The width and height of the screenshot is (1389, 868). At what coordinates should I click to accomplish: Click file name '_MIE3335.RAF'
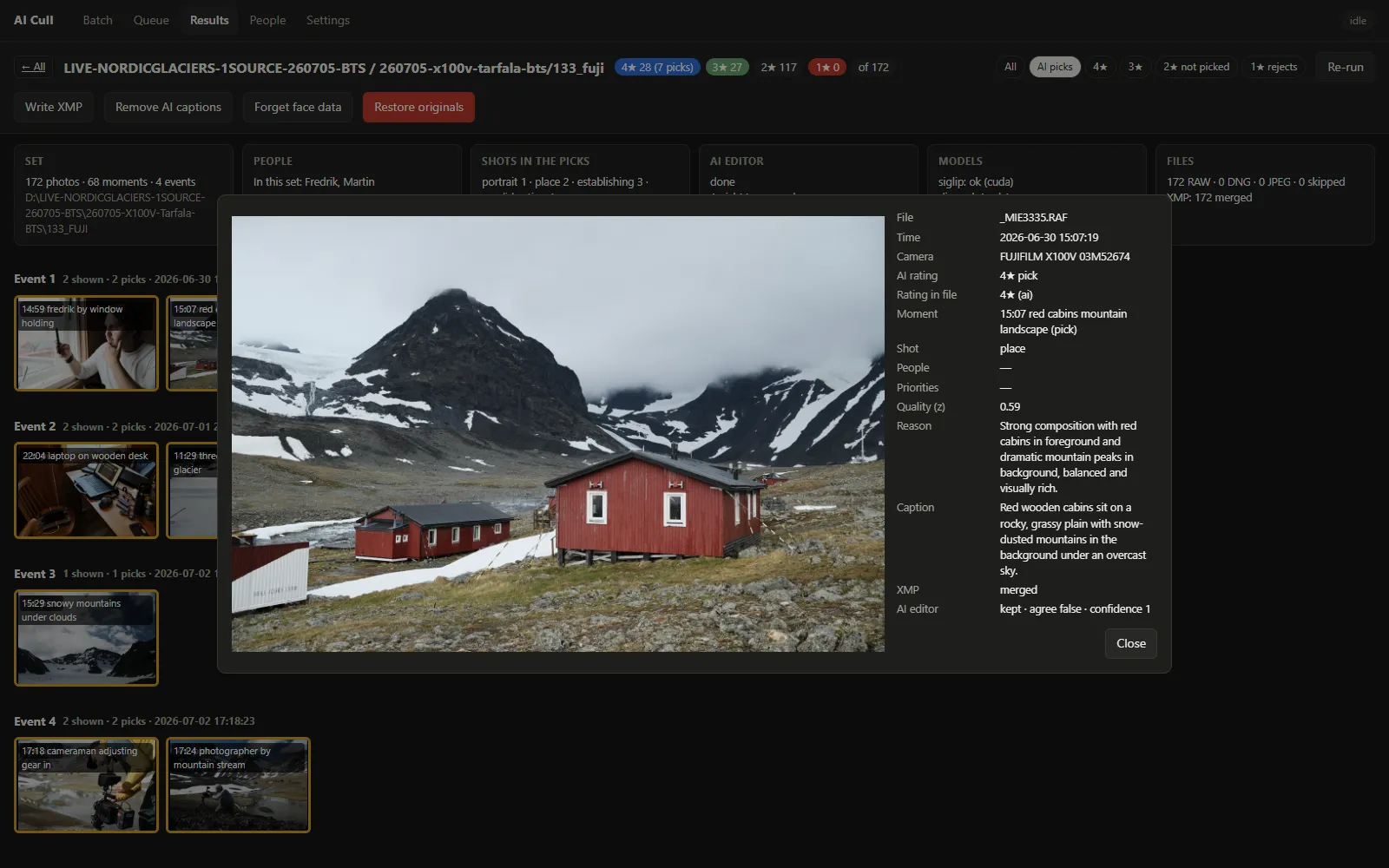(1033, 218)
